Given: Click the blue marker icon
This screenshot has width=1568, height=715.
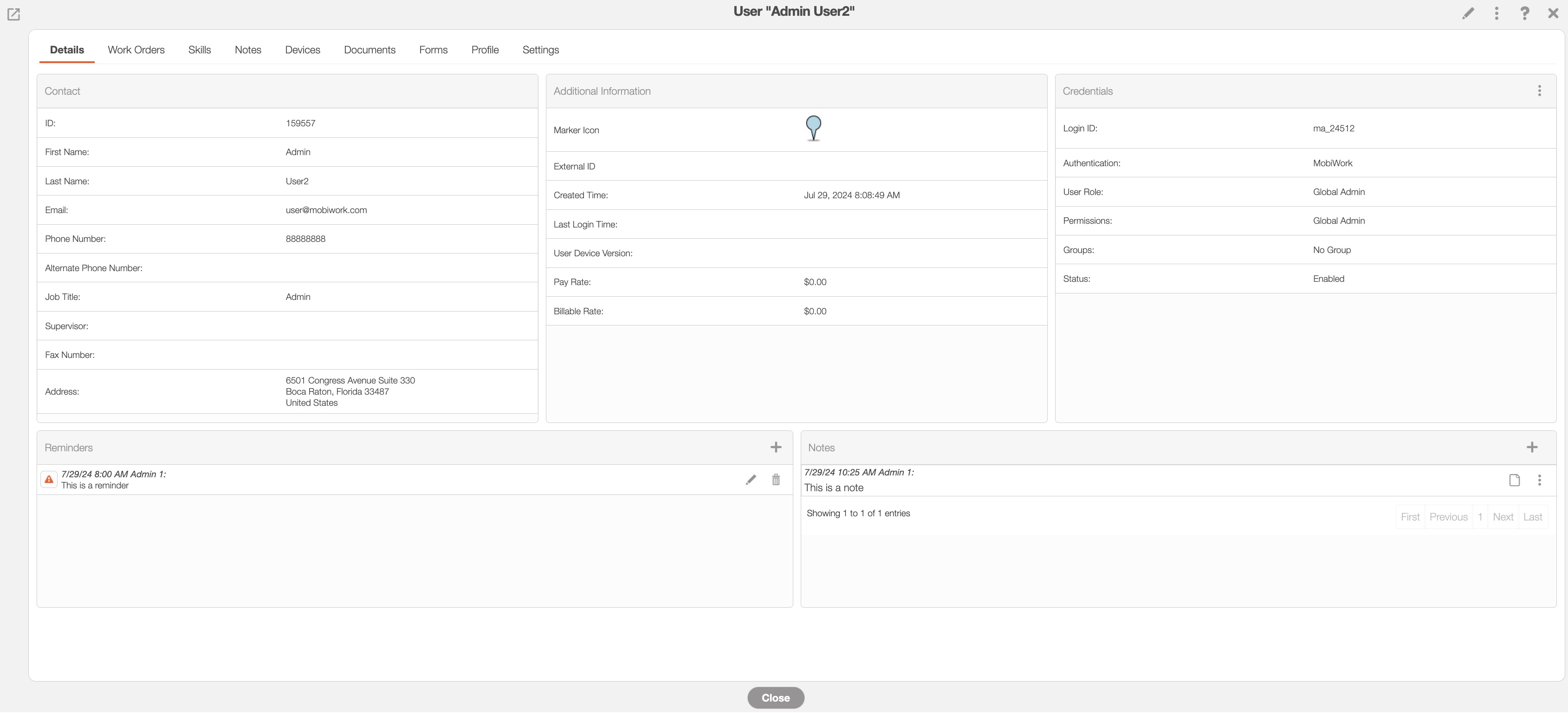Looking at the screenshot, I should point(813,128).
